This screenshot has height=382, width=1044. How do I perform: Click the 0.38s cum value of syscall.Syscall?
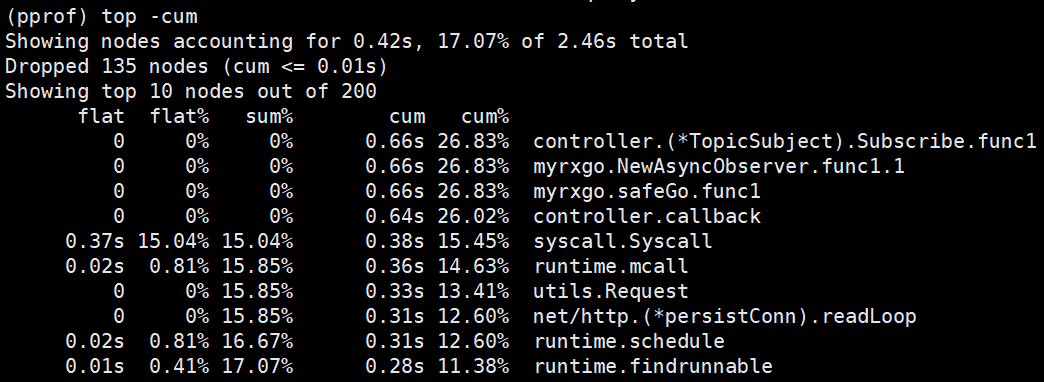pyautogui.click(x=394, y=241)
